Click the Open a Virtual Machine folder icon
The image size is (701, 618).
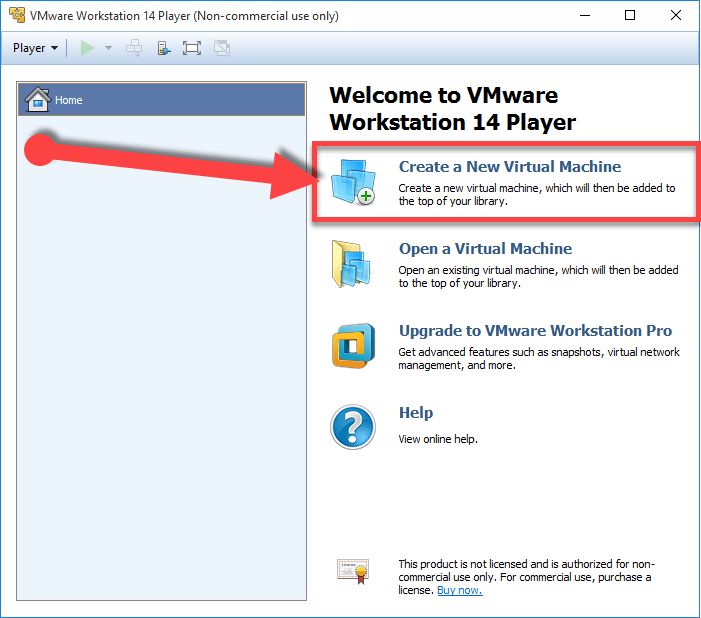click(352, 265)
